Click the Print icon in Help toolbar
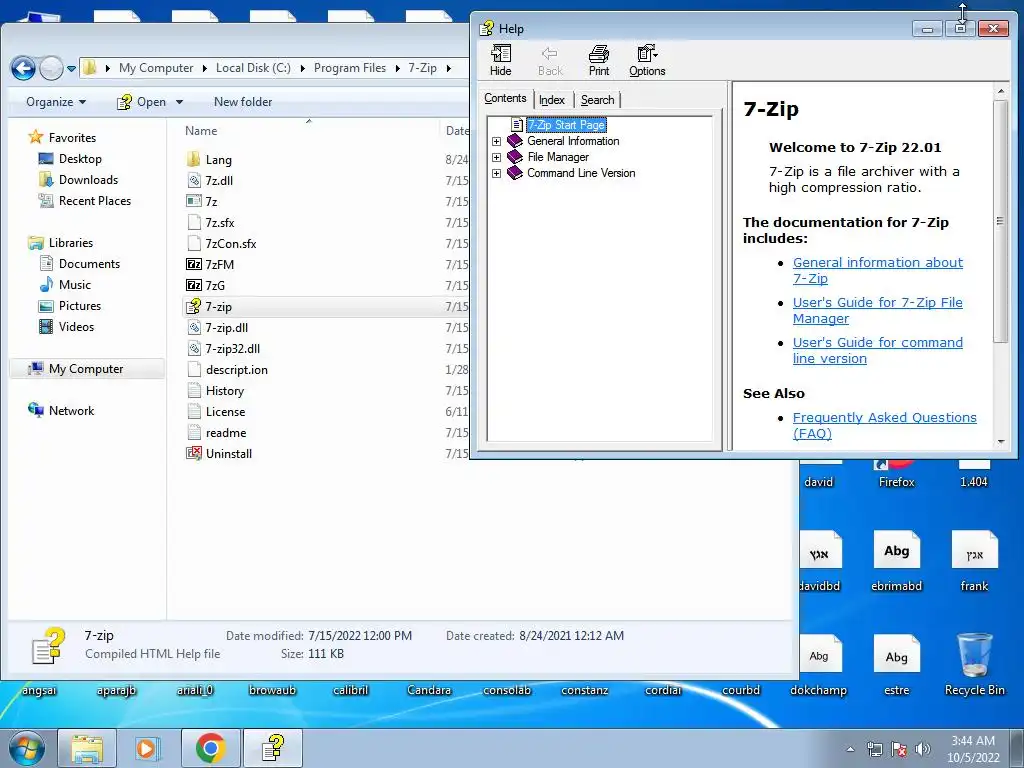 click(x=598, y=54)
